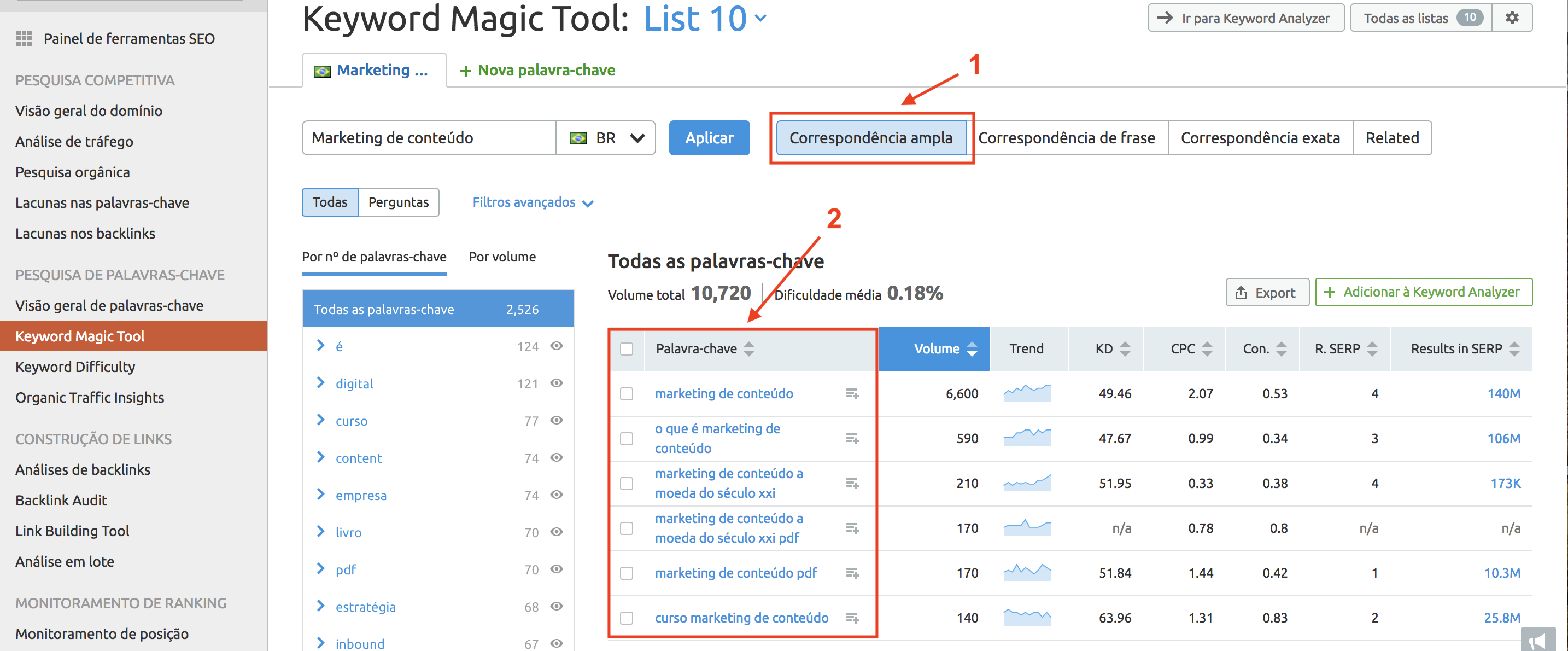The image size is (1568, 651).
Task: Open 'marketing de conteúdo pdf' keyword link
Action: tap(736, 573)
